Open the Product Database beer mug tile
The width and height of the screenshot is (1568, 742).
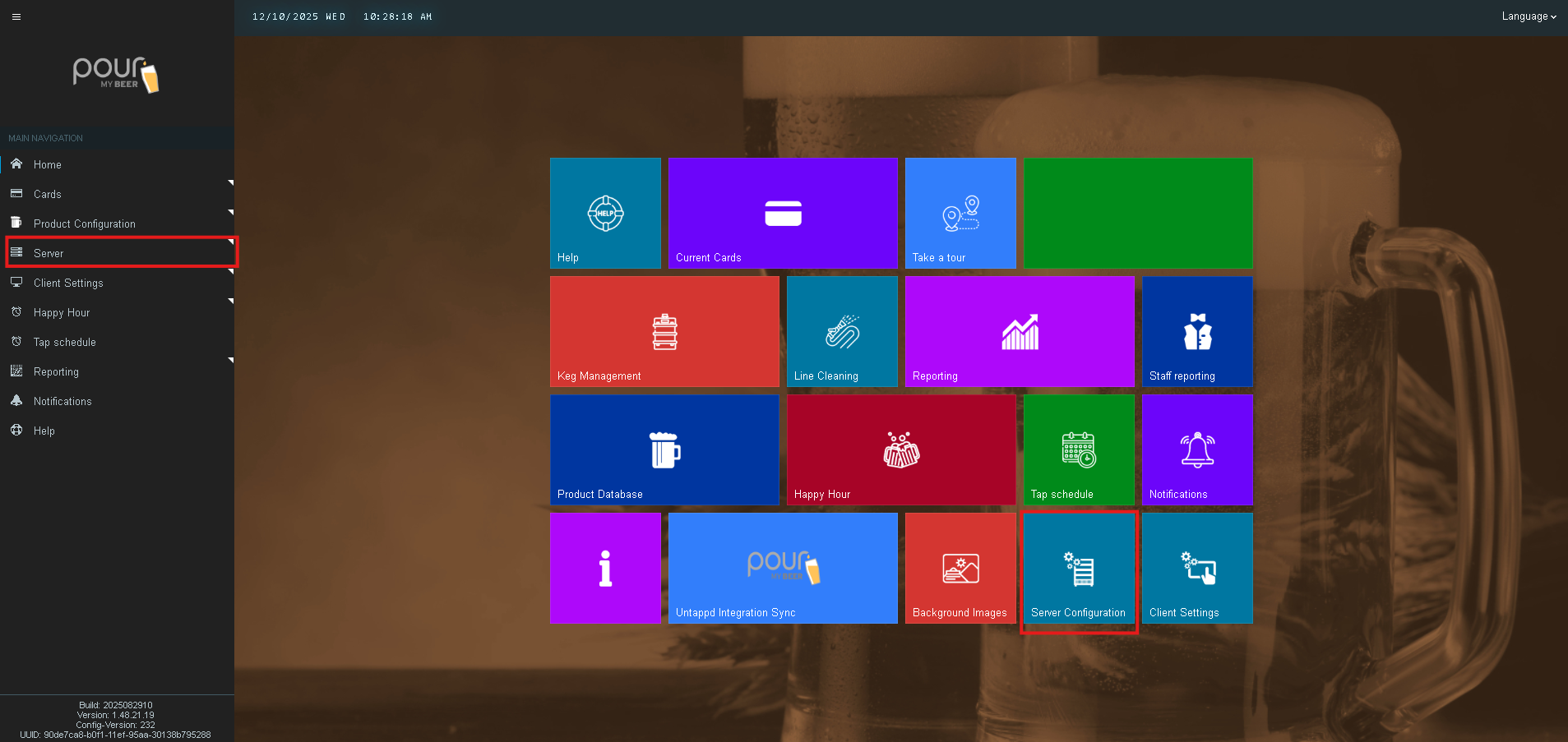click(x=664, y=450)
